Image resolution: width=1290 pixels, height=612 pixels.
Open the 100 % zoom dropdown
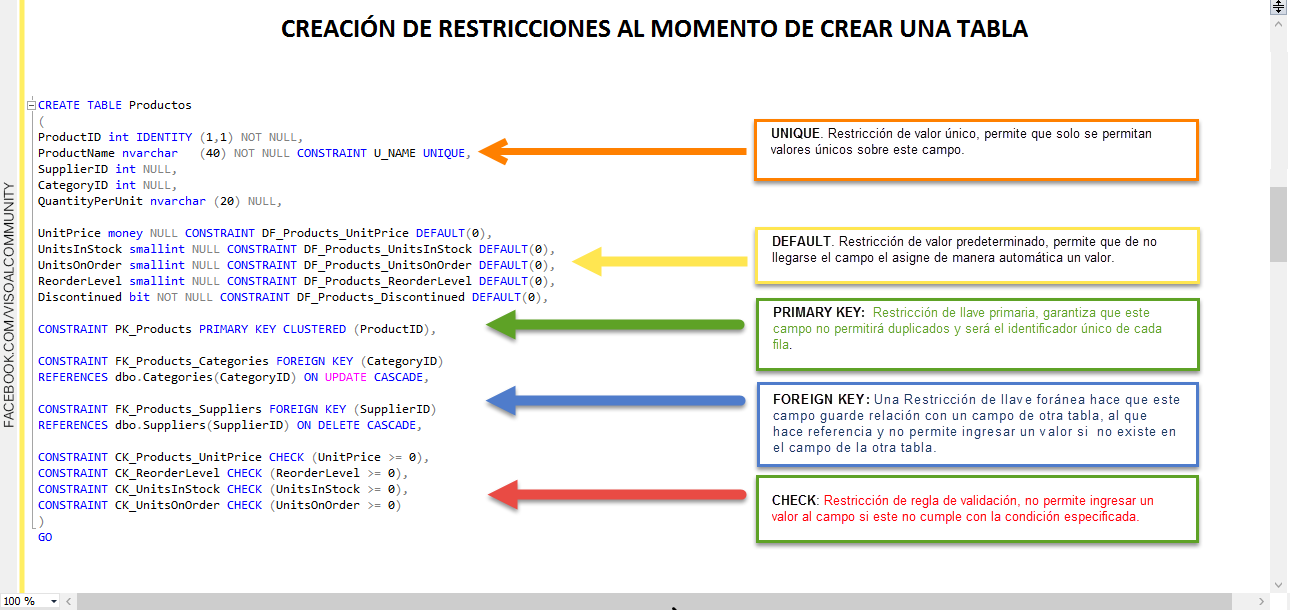click(x=53, y=602)
